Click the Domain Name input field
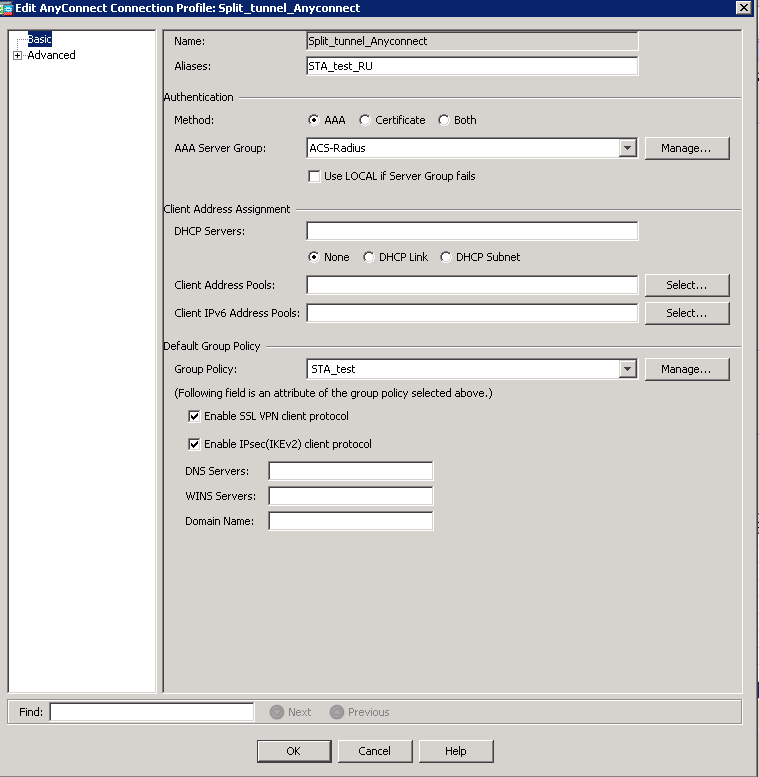The image size is (759, 777). (351, 521)
